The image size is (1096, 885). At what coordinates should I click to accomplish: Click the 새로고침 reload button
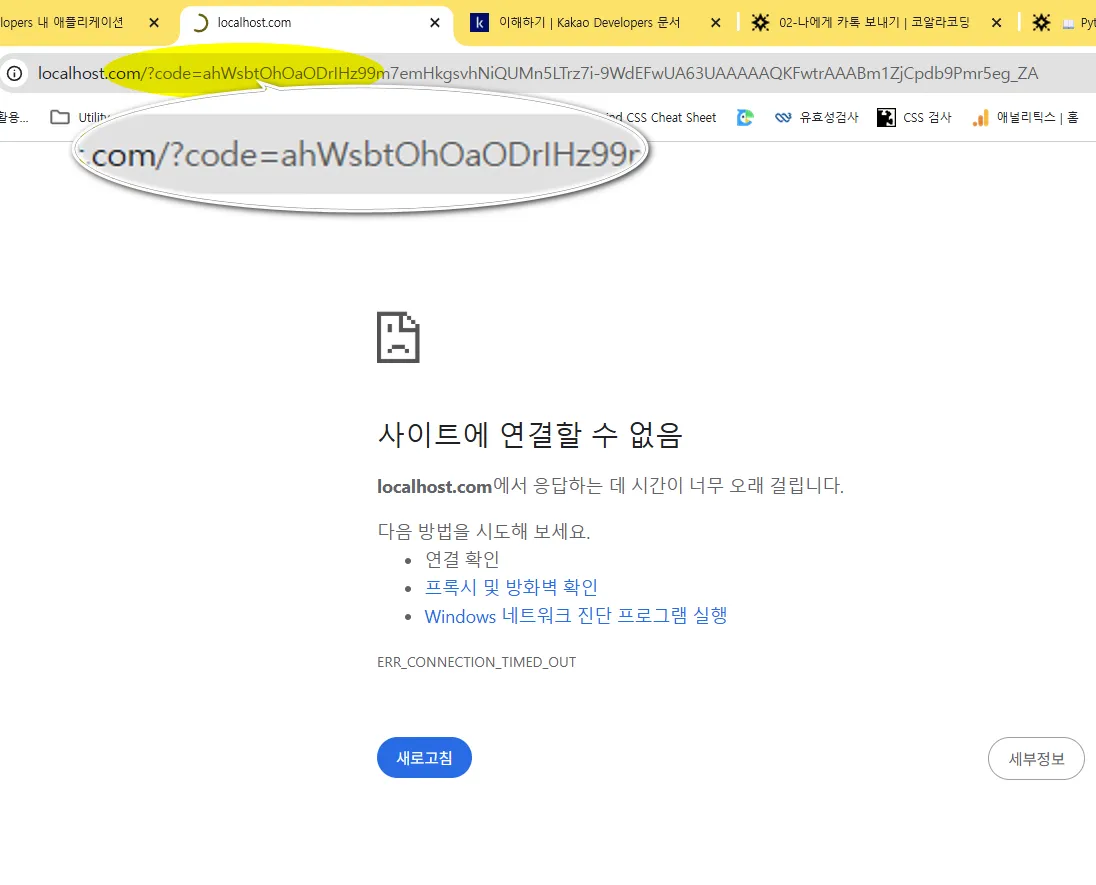pos(424,758)
